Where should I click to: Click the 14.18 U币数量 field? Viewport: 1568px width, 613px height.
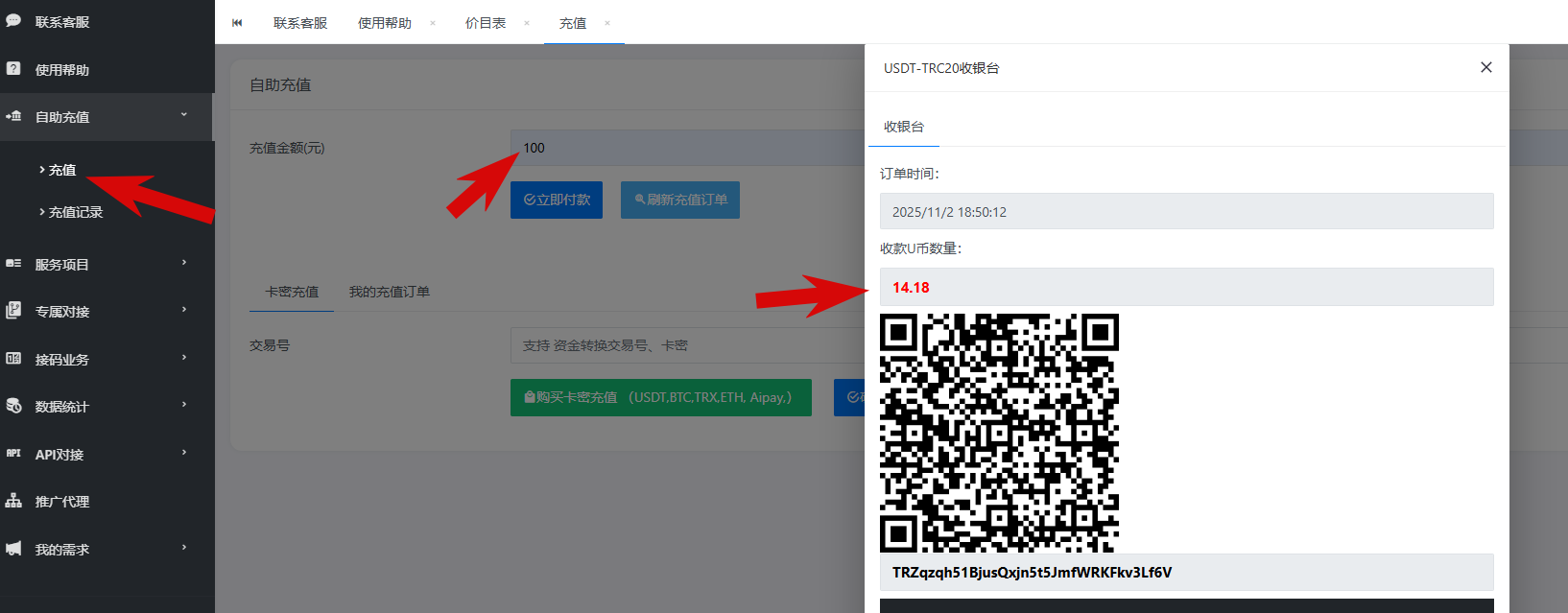(x=1187, y=287)
